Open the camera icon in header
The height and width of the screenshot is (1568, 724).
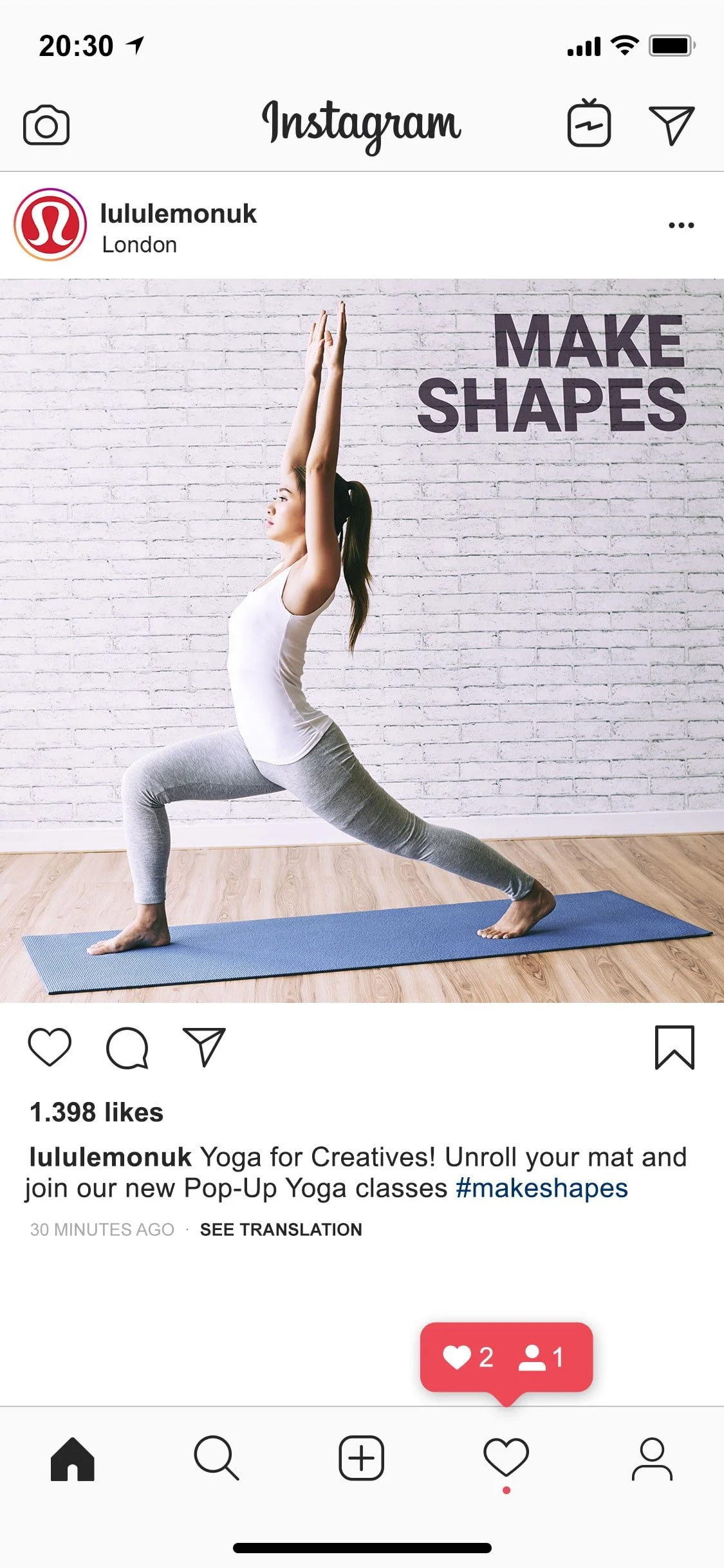pos(46,124)
